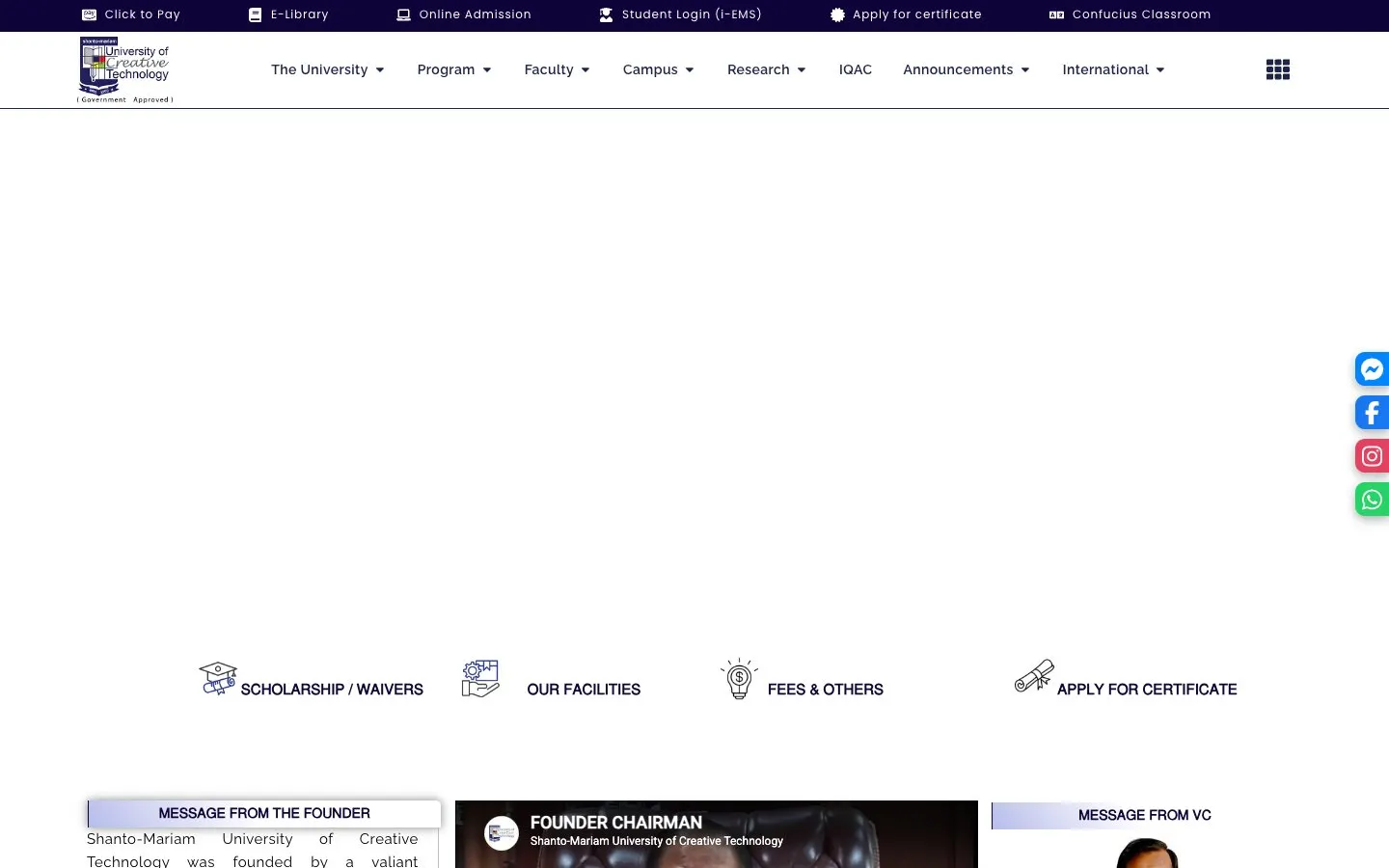Click the lightbulb dollar fees icon
The image size is (1389, 868).
click(739, 679)
